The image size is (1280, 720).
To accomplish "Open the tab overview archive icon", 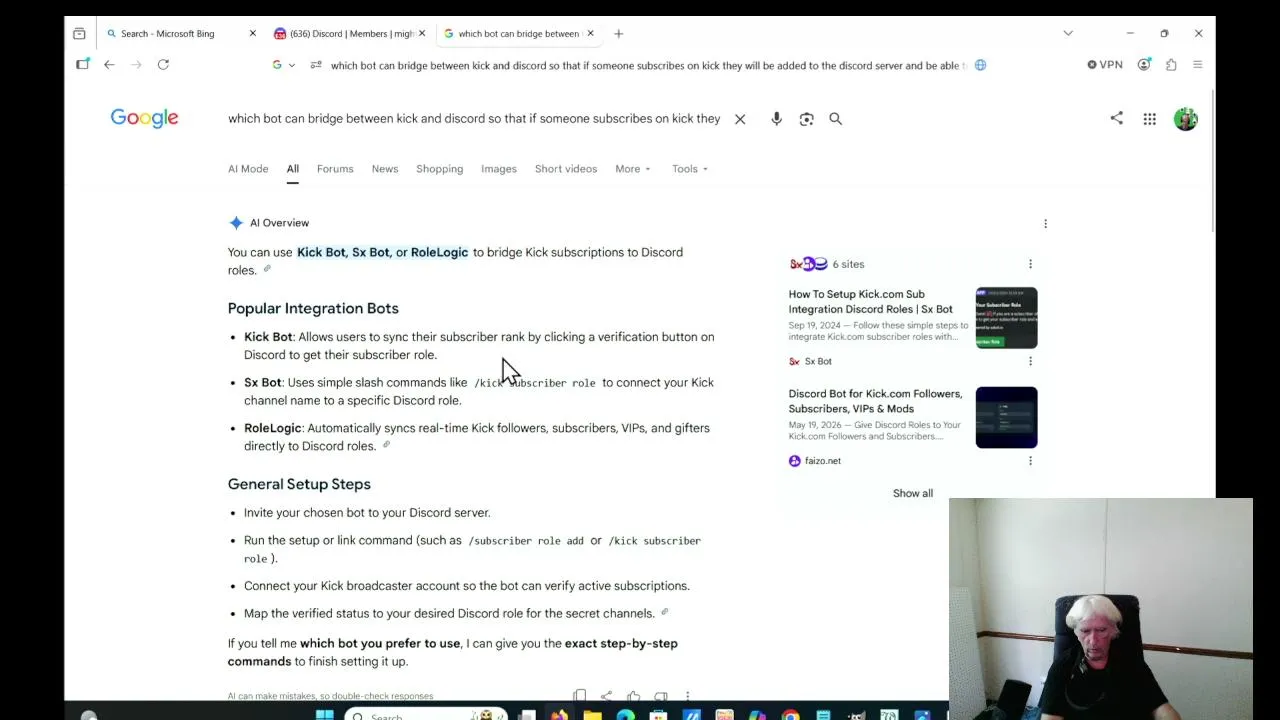I will pos(79,33).
